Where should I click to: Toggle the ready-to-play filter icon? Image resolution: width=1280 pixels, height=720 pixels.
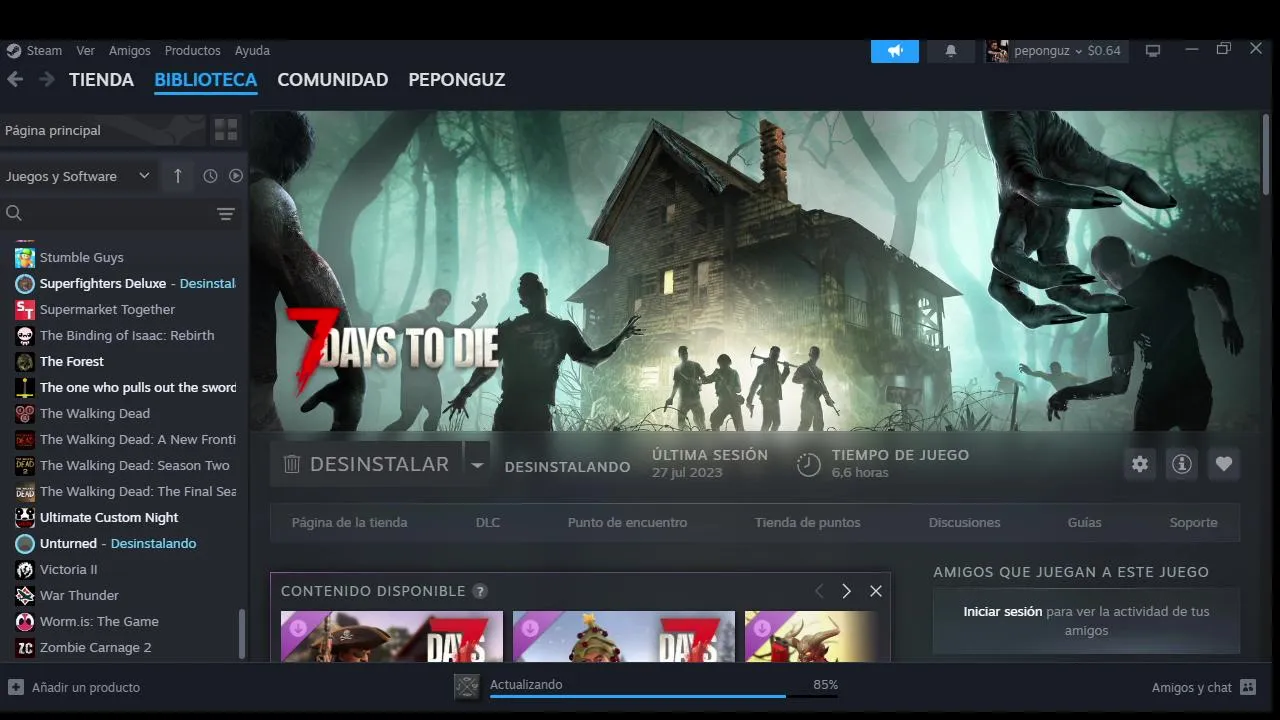coord(236,176)
